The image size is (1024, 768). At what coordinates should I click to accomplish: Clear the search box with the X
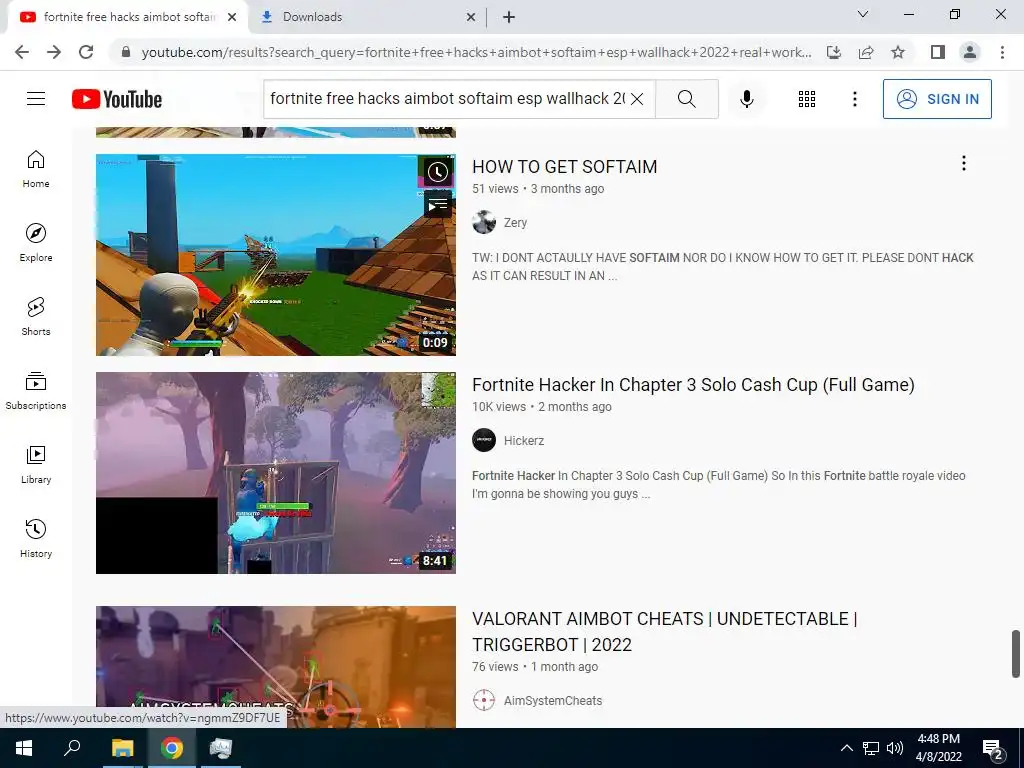pos(637,99)
